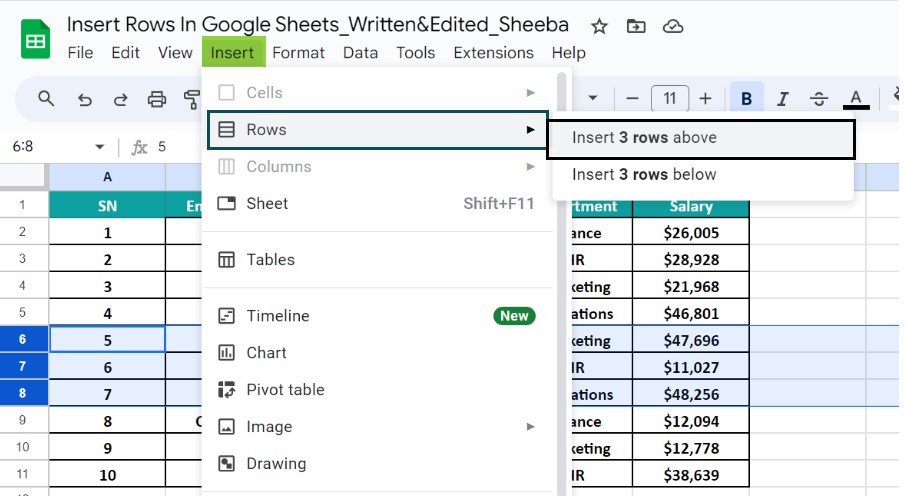Viewport: 906px width, 498px height.
Task: Click the cell containing $38,639
Action: [x=691, y=475]
